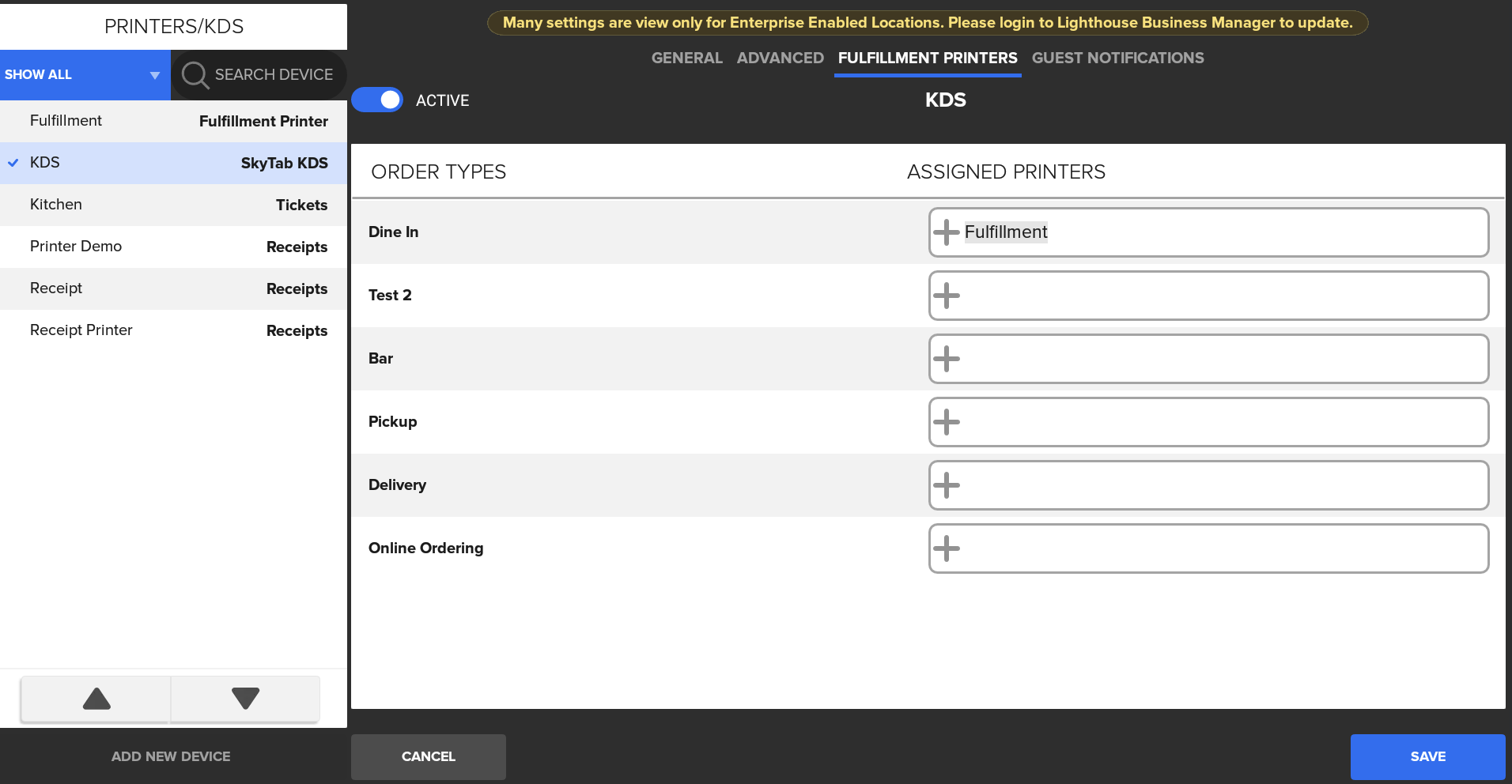
Task: Click the search device magnifier icon
Action: pyautogui.click(x=195, y=75)
